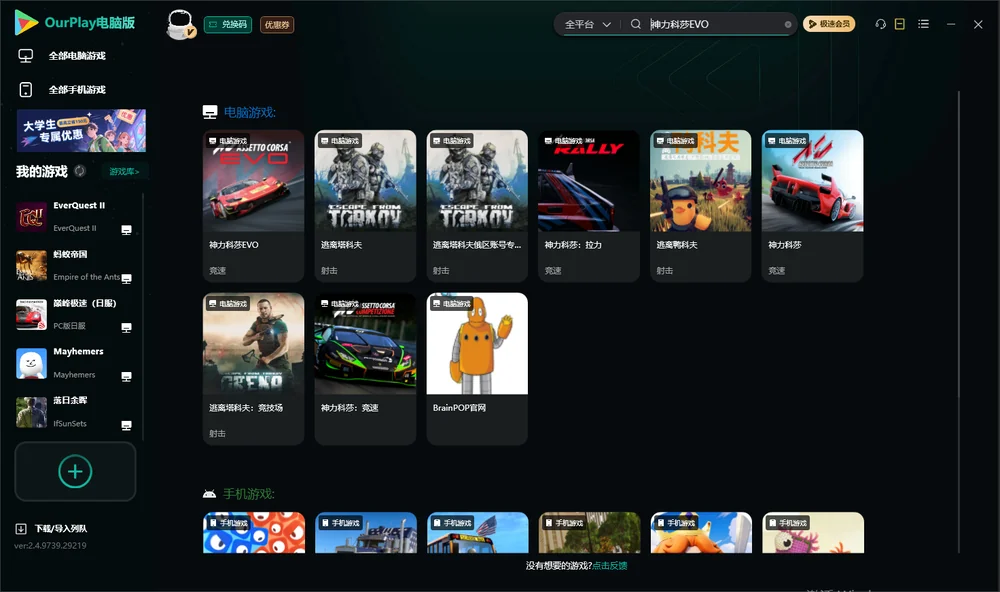
Task: Click the 电脑游戏 tag on 神力科莎EVO card
Action: coord(228,141)
